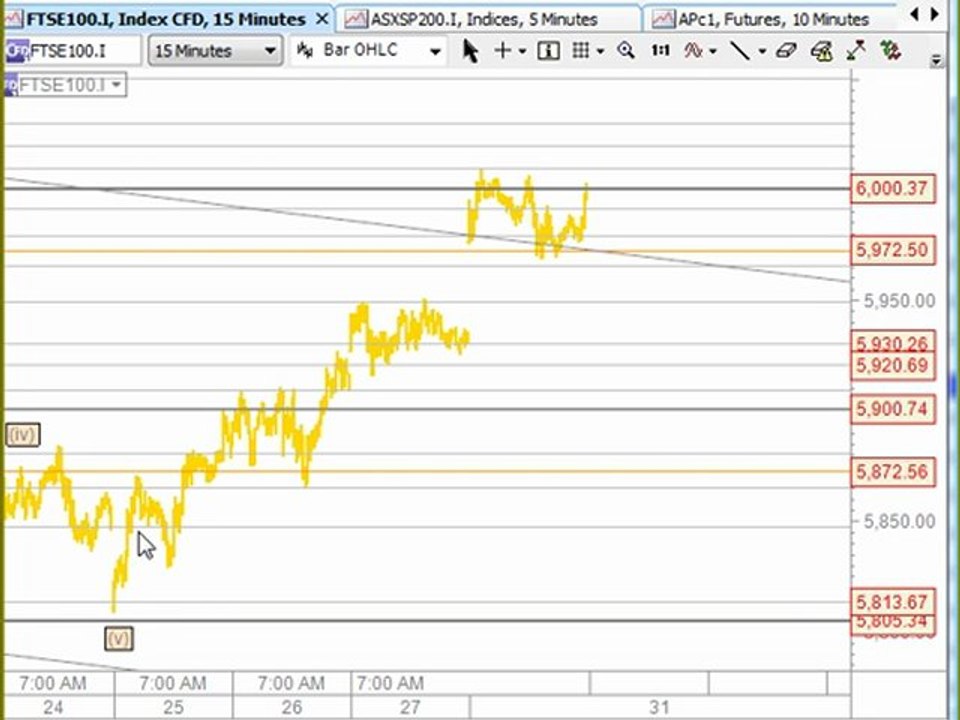Screen dimensions: 960x720
Task: Open the Bar OHLC chart type dropdown
Action: (367, 51)
